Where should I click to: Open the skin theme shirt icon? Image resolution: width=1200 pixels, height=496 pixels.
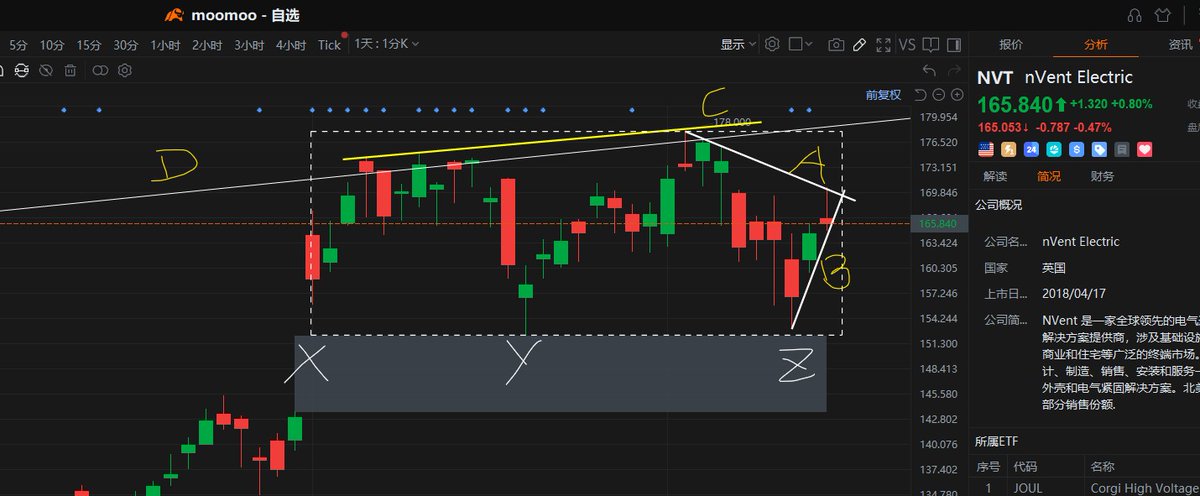tap(1162, 15)
